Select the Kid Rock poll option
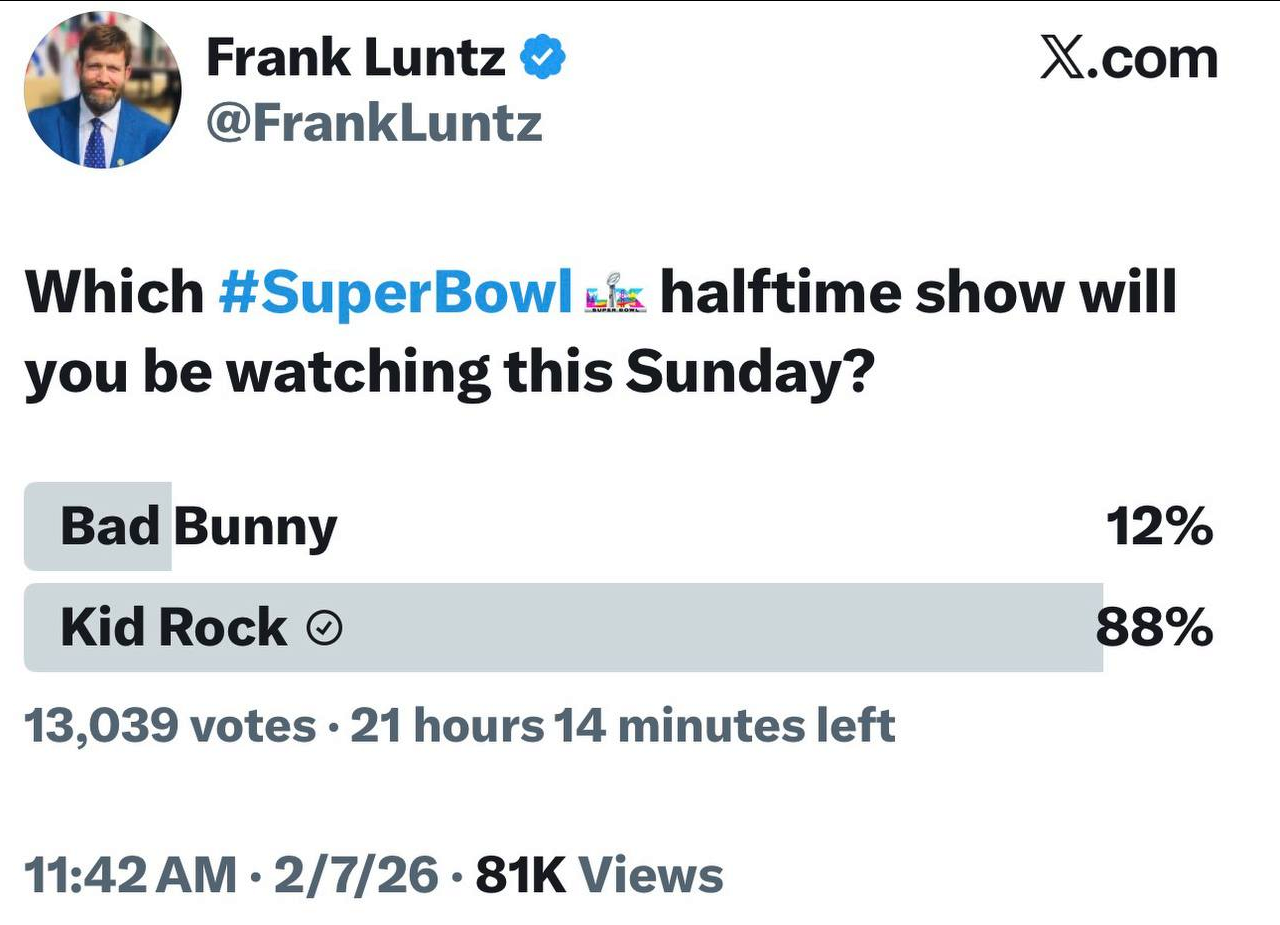Viewport: 1280px width, 925px height. pyautogui.click(x=172, y=628)
